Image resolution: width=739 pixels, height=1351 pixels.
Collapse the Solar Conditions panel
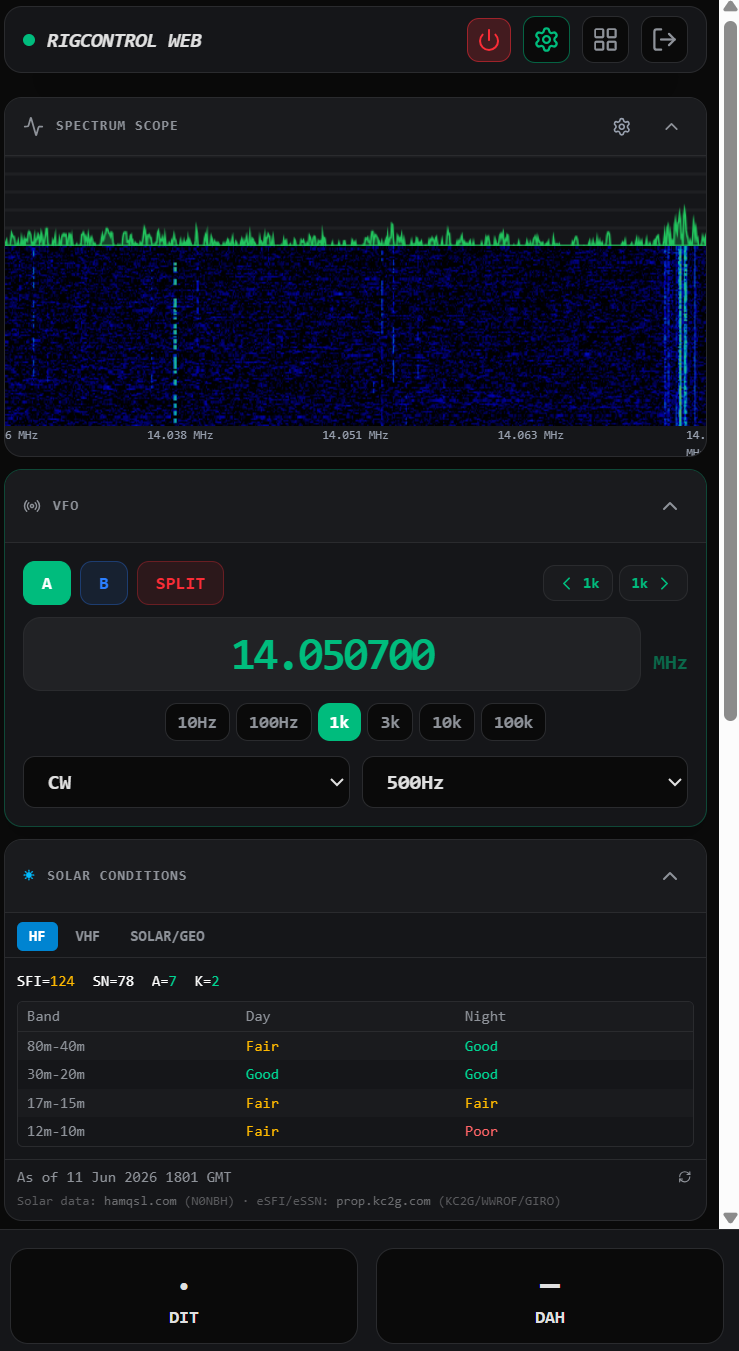click(x=670, y=875)
